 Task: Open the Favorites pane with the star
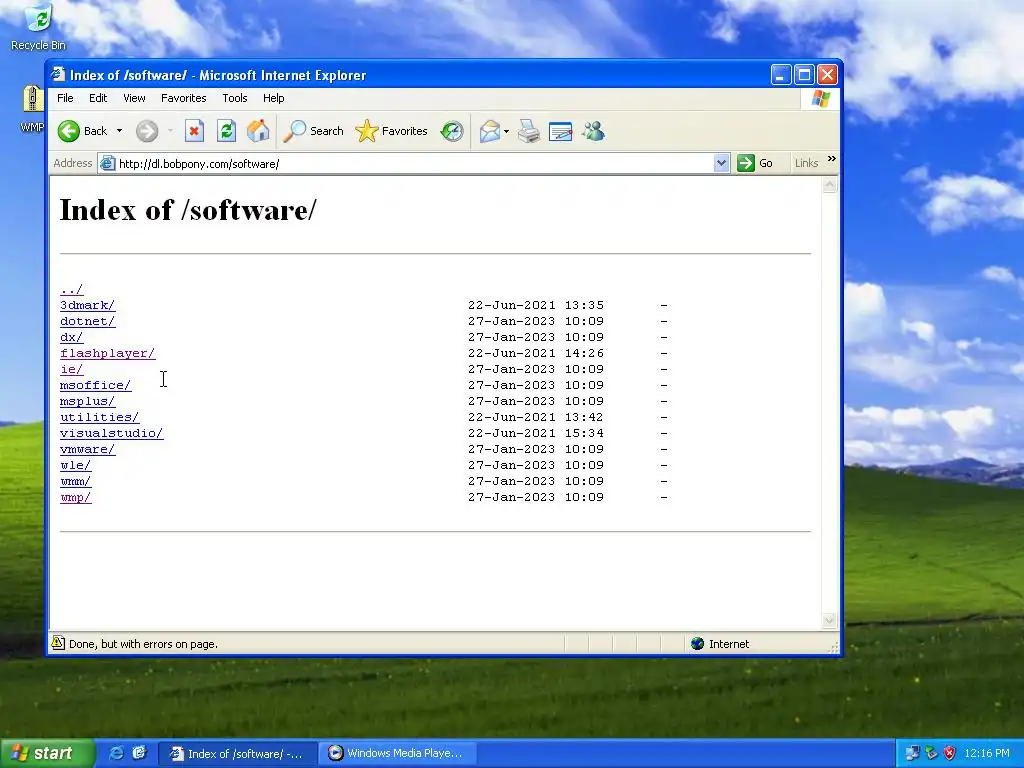pyautogui.click(x=391, y=131)
